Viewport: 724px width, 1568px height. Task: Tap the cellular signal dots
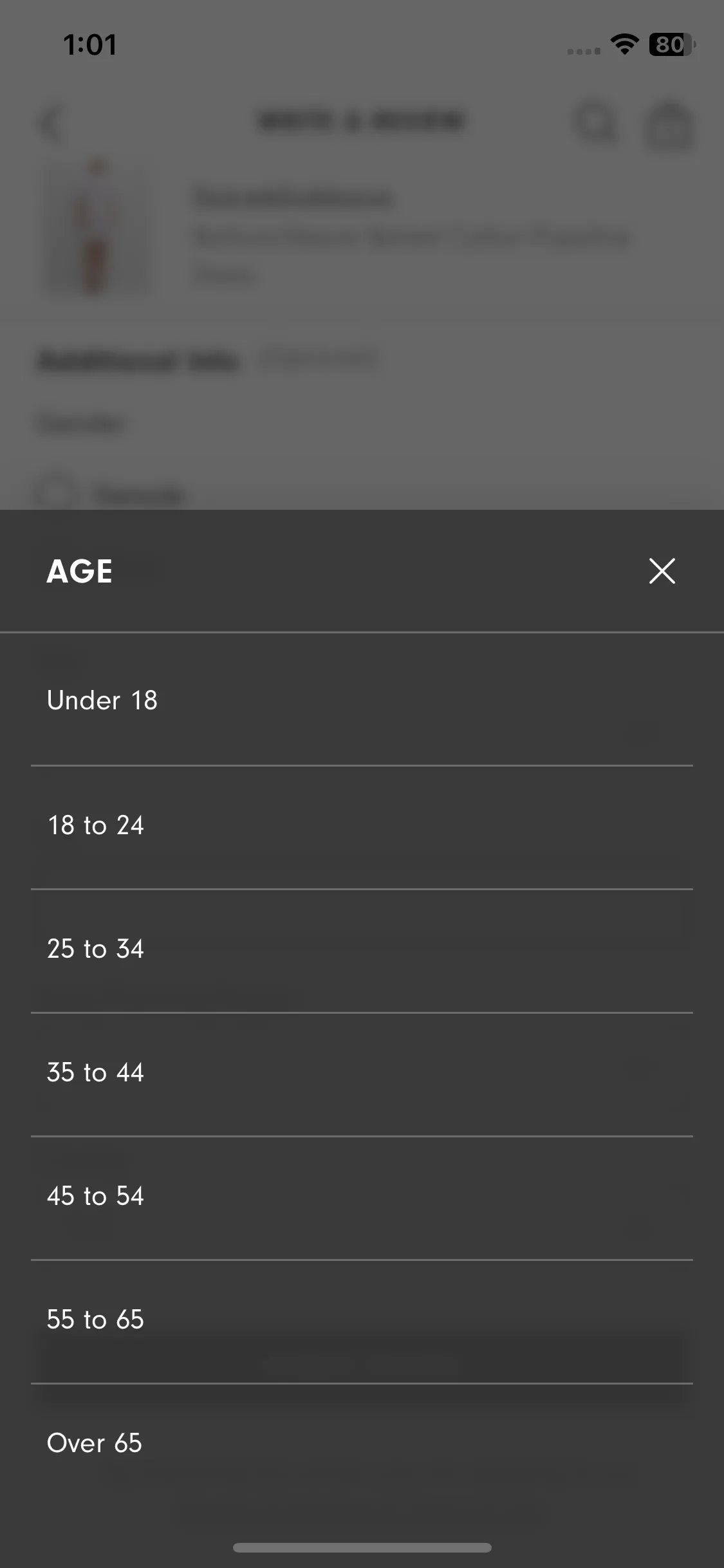584,51
